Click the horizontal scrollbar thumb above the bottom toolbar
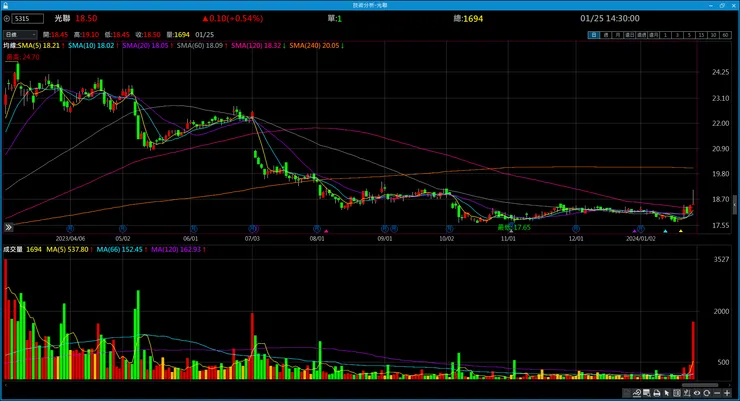 700,385
